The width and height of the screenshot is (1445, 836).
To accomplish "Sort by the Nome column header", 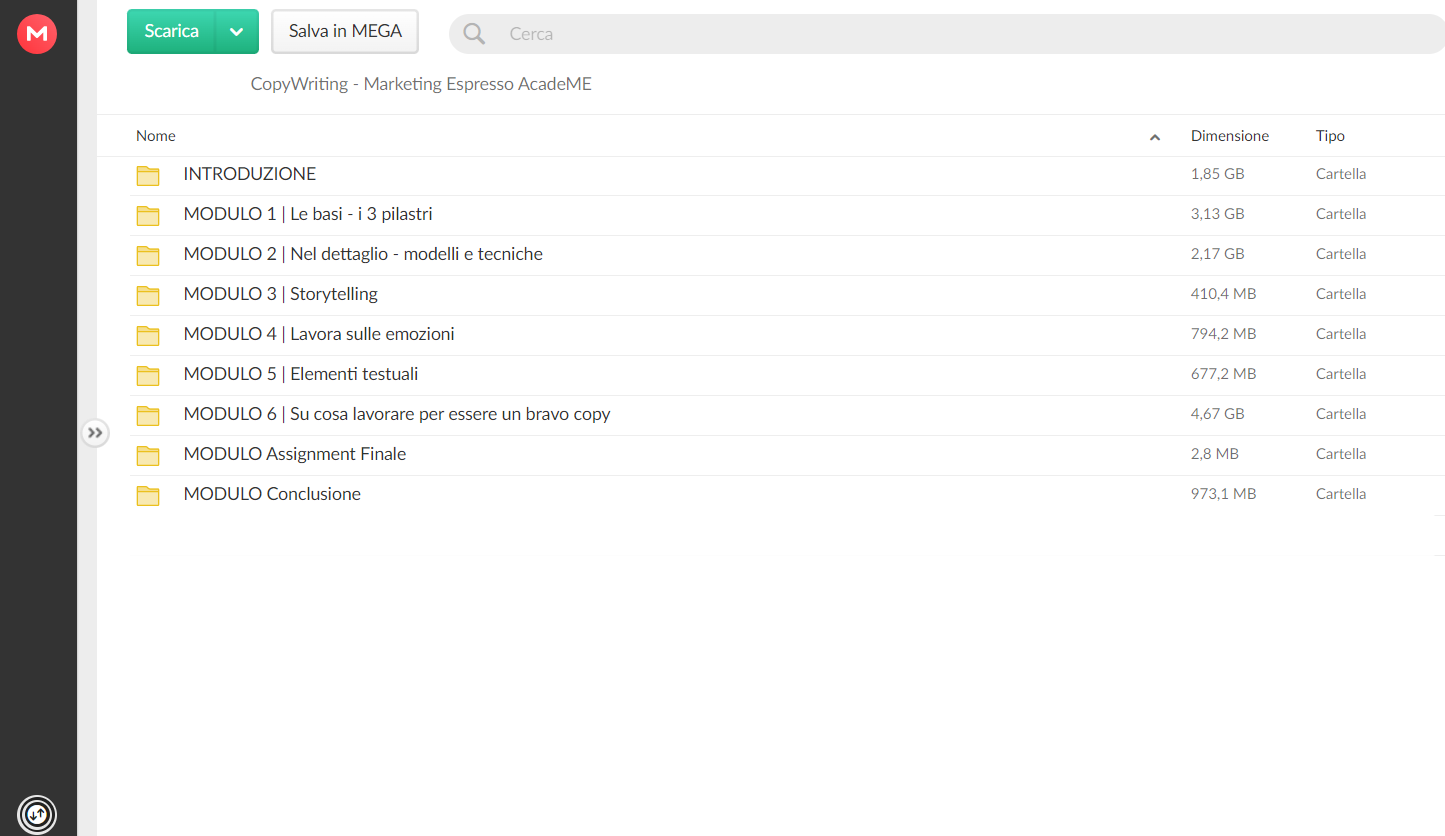I will (x=156, y=136).
